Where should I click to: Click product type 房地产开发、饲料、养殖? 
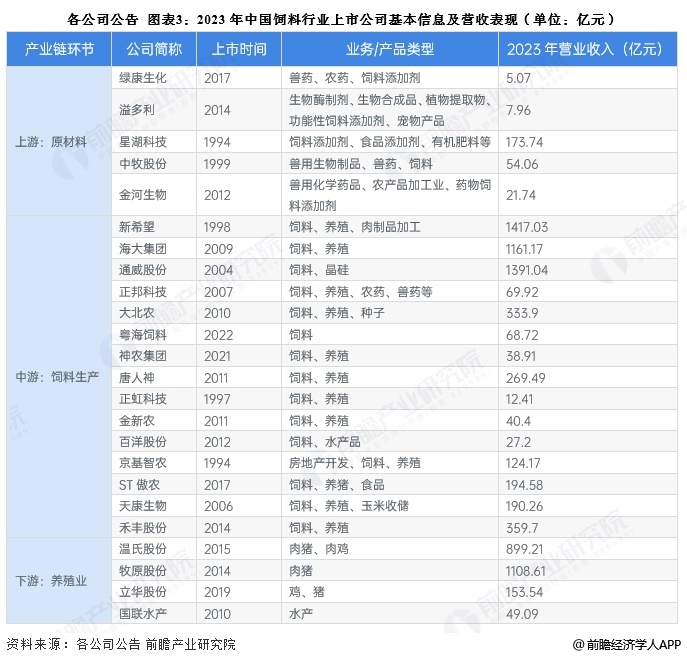click(x=354, y=463)
